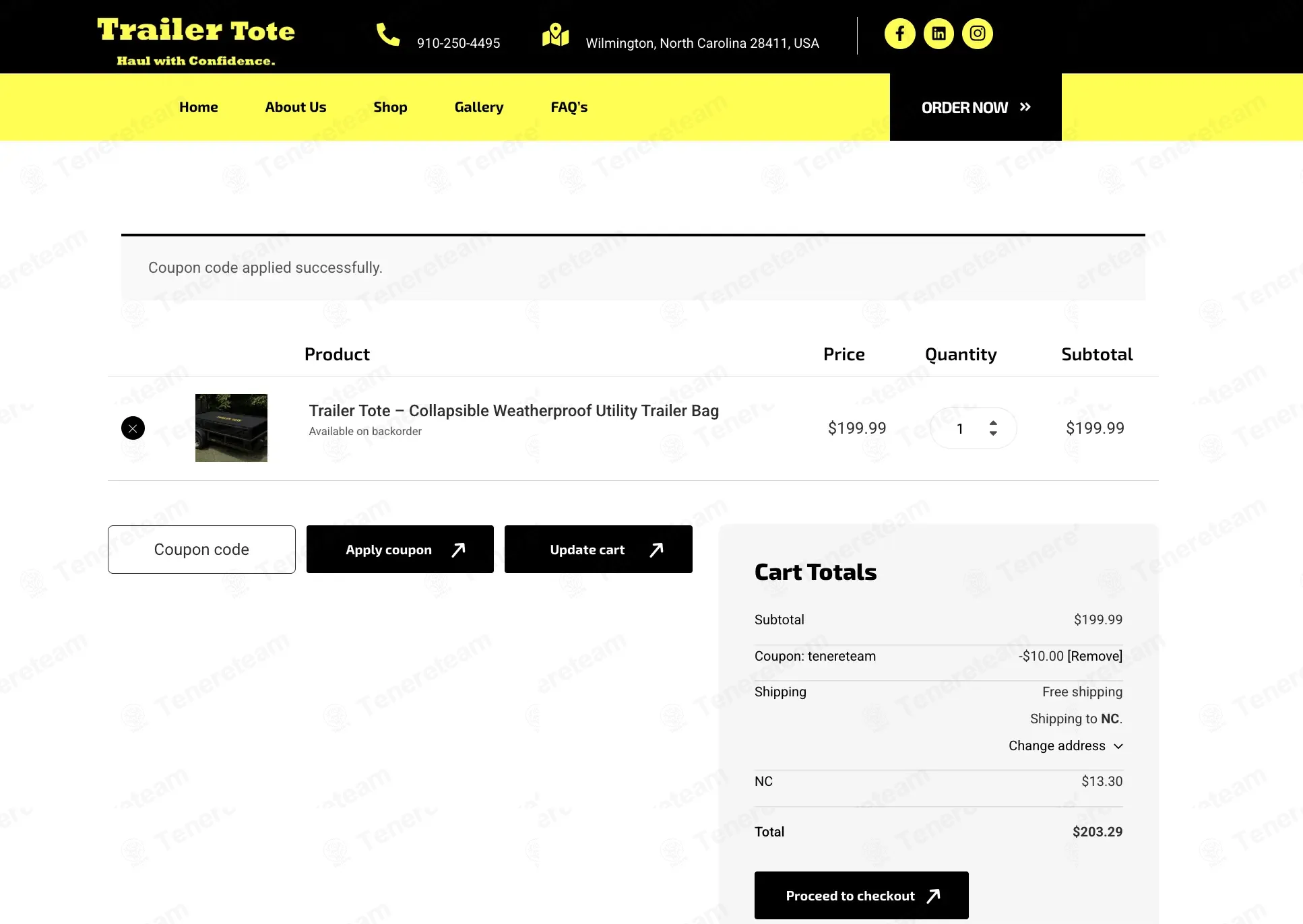This screenshot has width=1303, height=924.
Task: Click the 'Haul with Confidence.' tagline
Action: [x=196, y=61]
